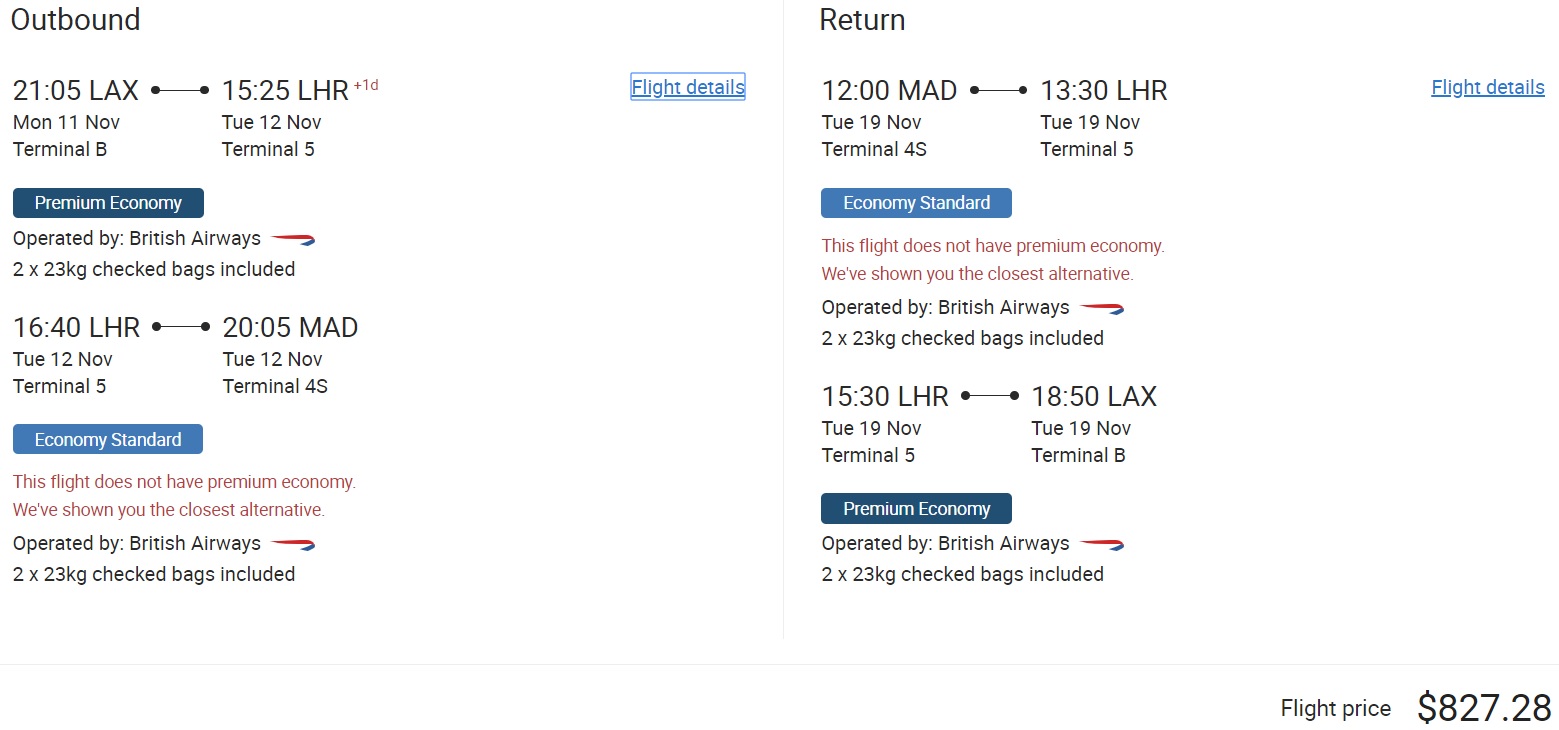Click the +1d next-day arrival indicator
Viewport: 1559px width, 730px height.
(x=366, y=85)
